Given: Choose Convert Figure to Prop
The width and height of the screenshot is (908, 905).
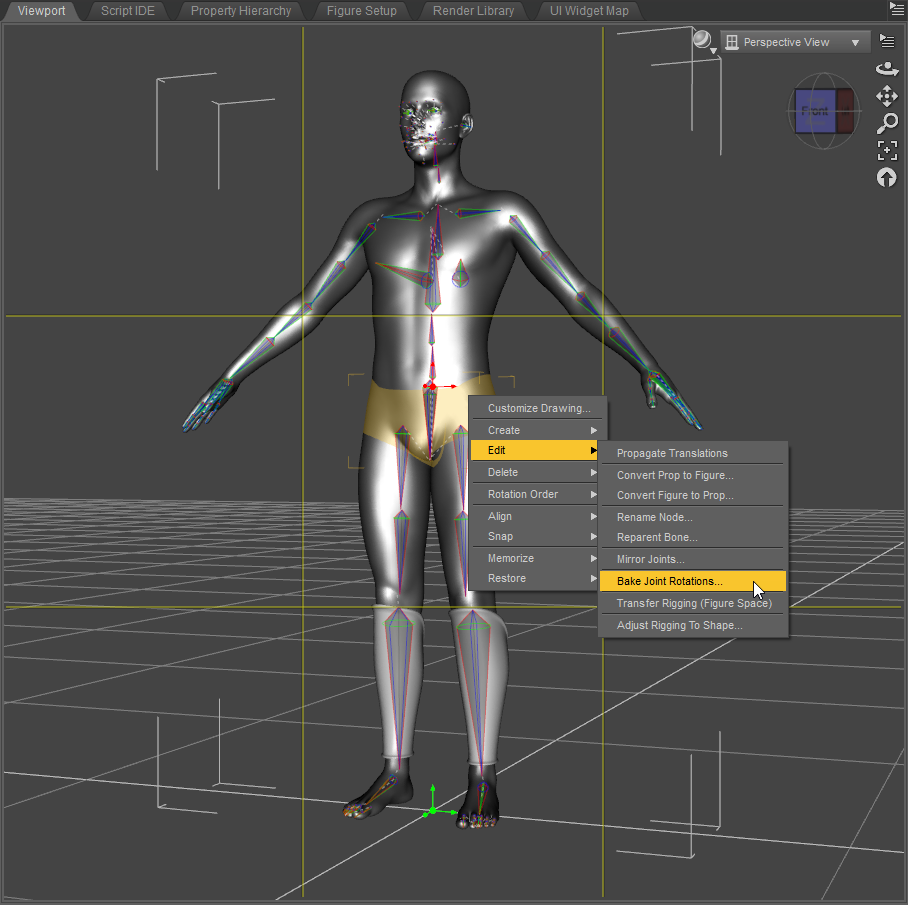Looking at the screenshot, I should pyautogui.click(x=693, y=495).
